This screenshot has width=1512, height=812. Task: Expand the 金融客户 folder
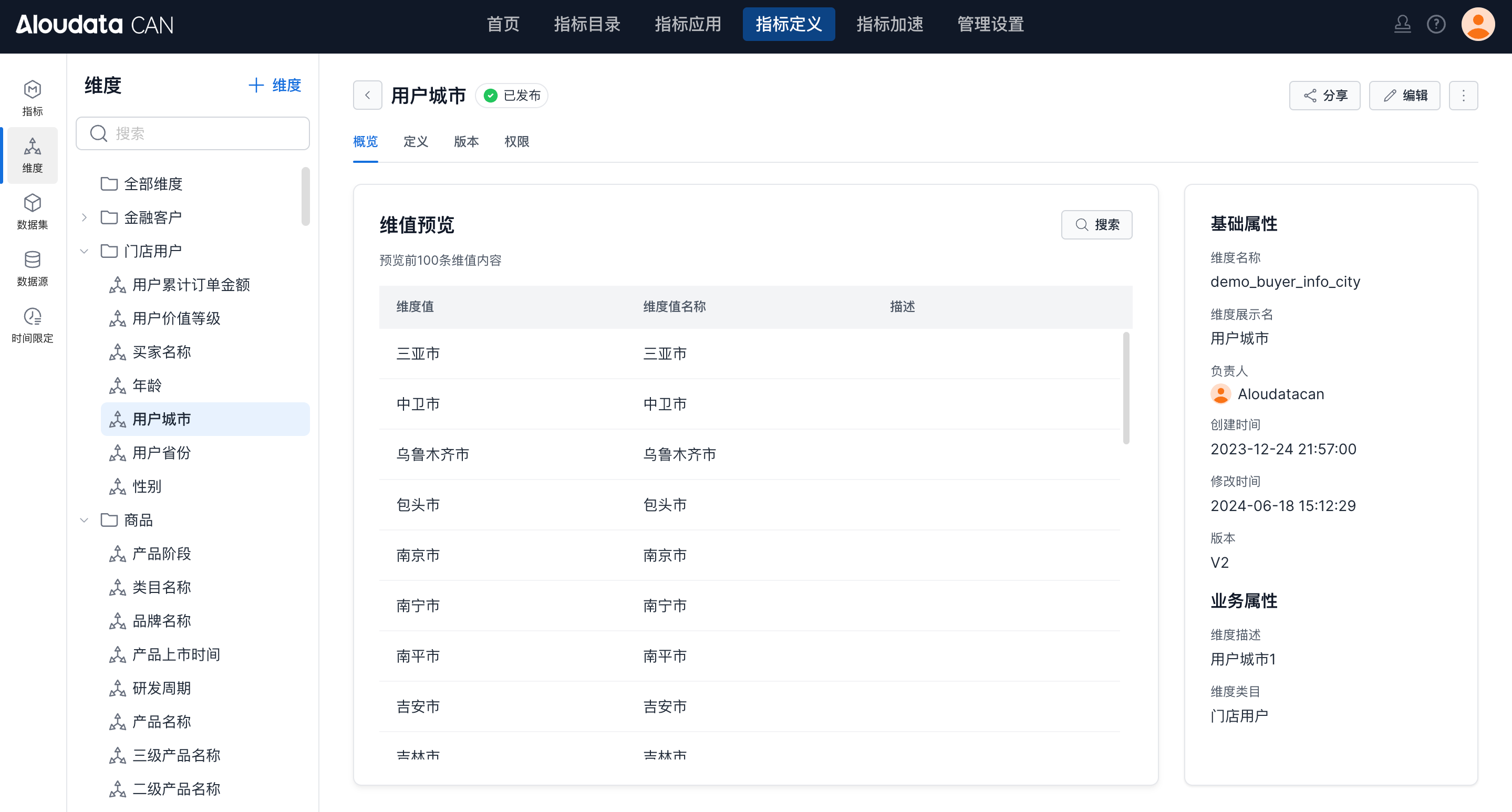pyautogui.click(x=84, y=217)
